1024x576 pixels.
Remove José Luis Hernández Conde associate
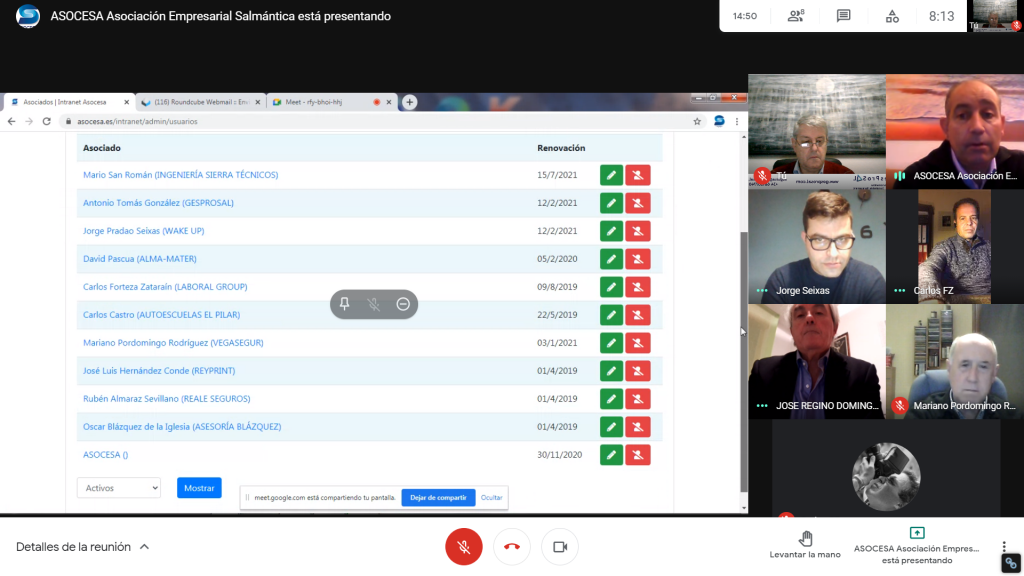(x=637, y=371)
